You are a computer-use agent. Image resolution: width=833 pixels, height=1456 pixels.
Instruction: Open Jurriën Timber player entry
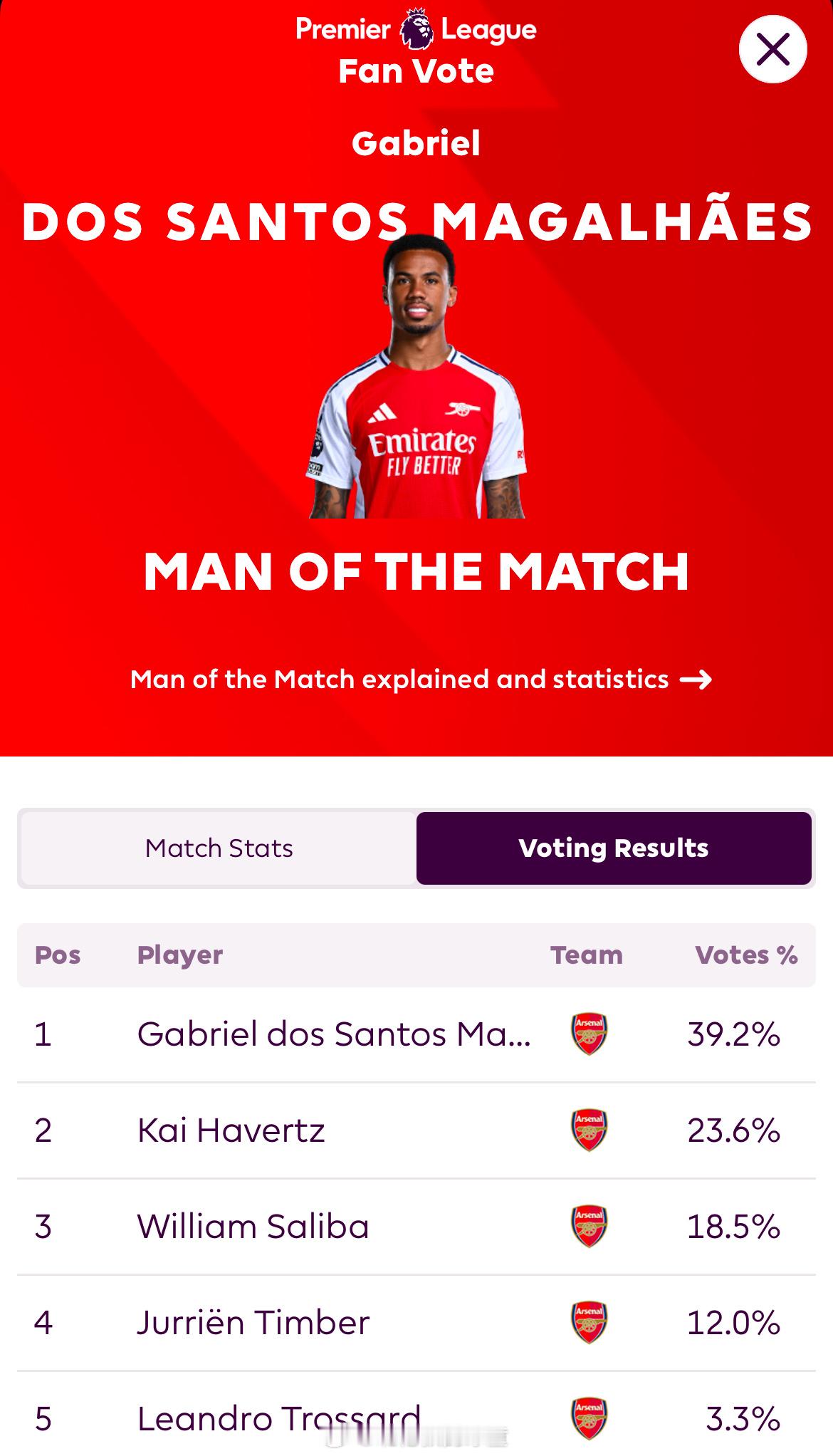(416, 1323)
